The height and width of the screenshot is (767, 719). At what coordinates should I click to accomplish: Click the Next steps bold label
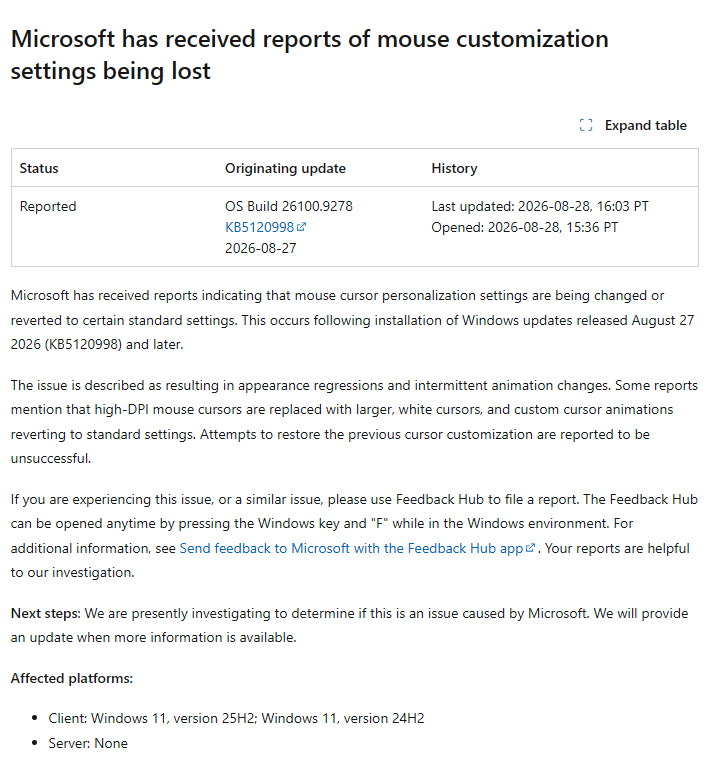point(45,613)
